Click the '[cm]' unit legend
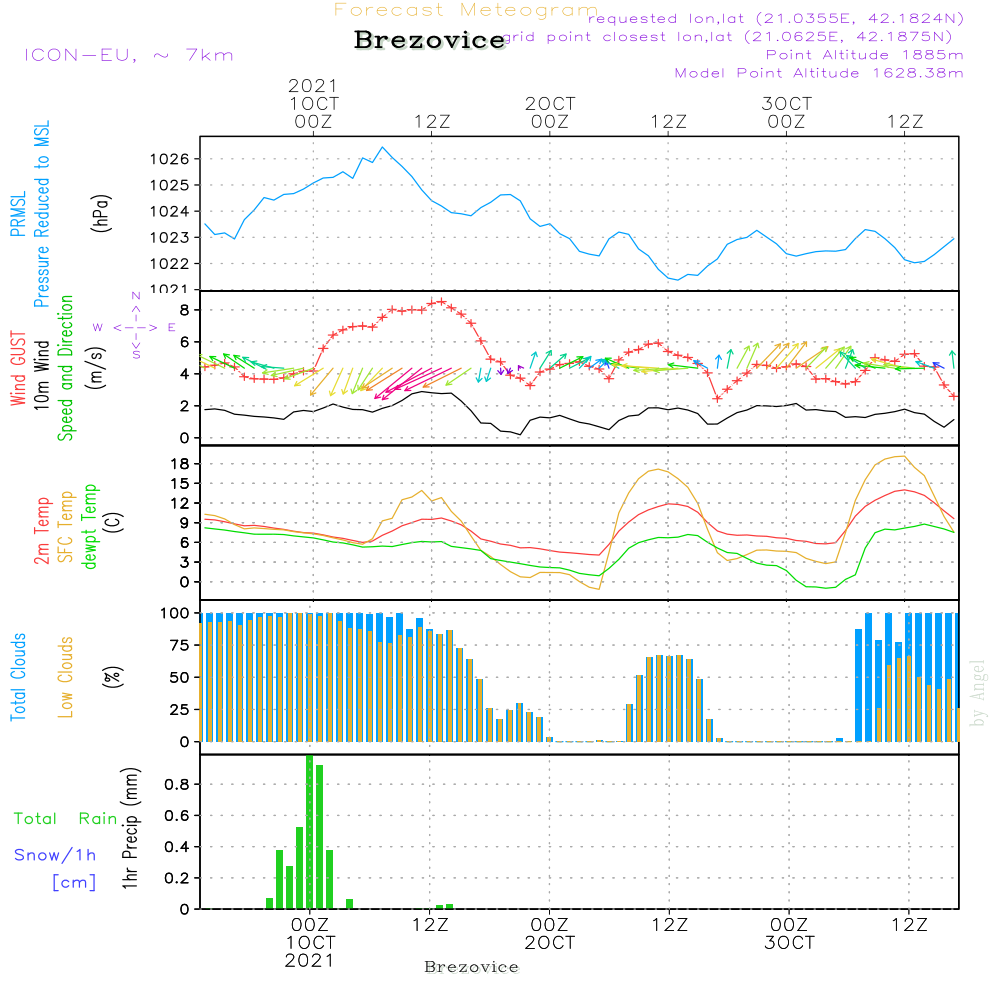 (74, 882)
